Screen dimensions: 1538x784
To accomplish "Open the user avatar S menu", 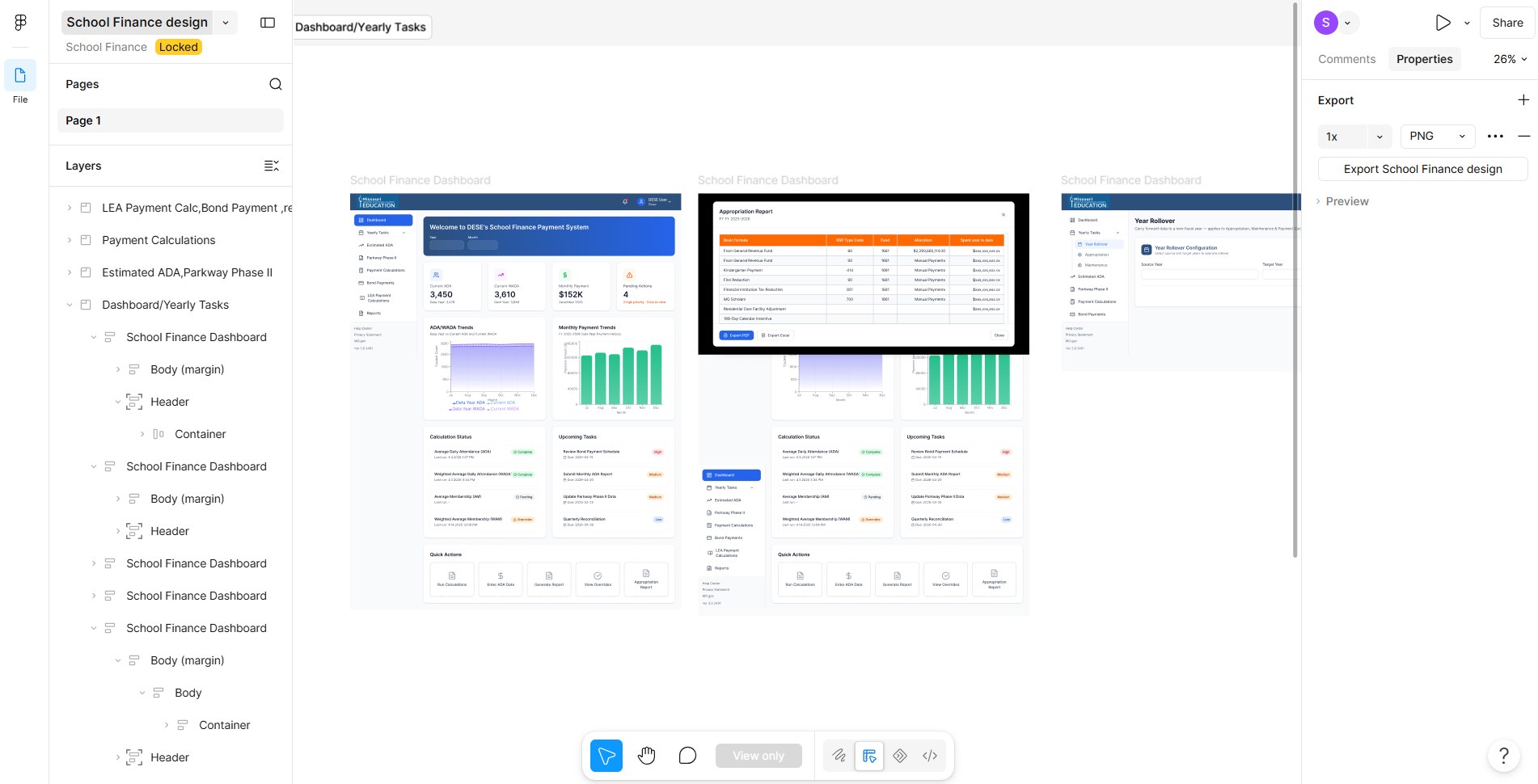I will point(1326,23).
